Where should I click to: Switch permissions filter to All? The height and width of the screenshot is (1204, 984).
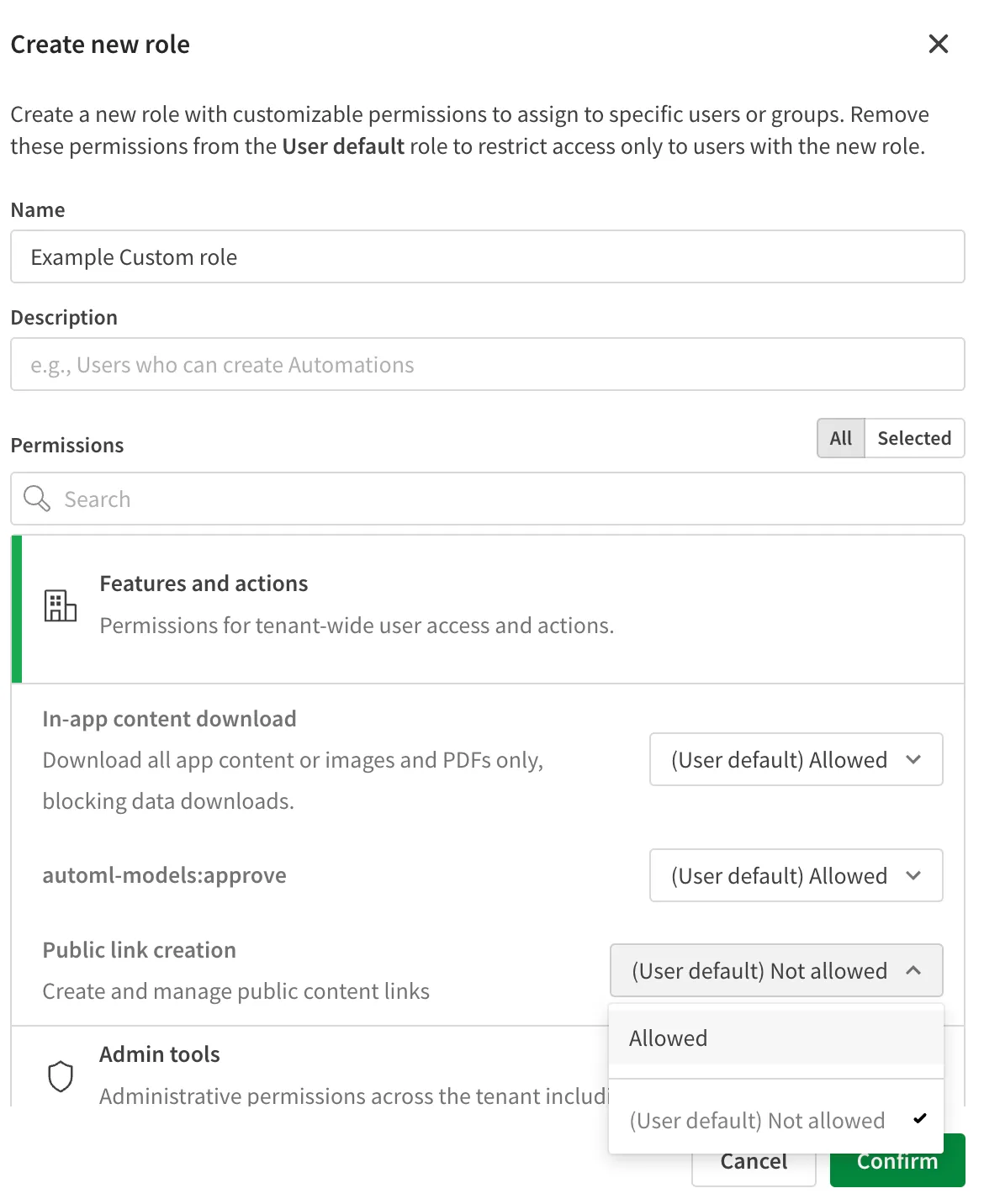coord(840,438)
